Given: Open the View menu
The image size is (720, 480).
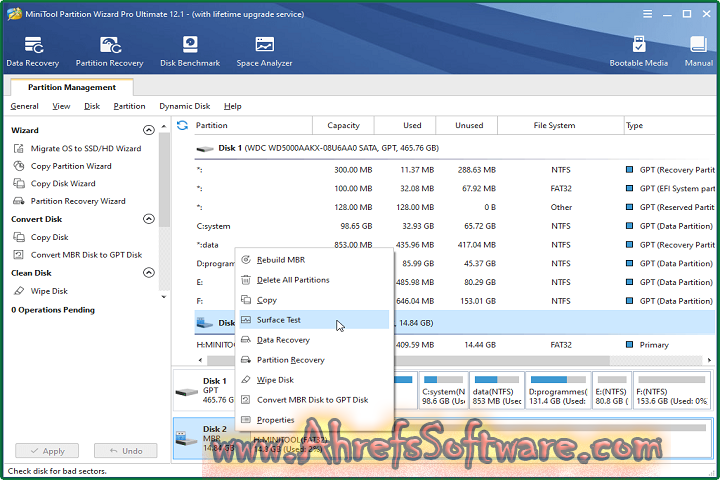Looking at the screenshot, I should 61,106.
